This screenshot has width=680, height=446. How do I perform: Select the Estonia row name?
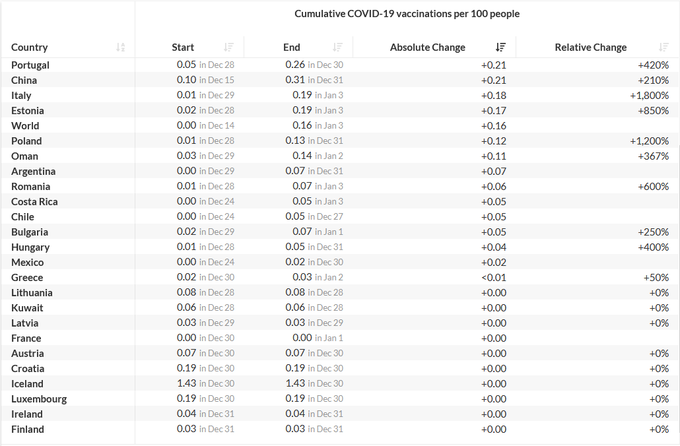tap(28, 111)
